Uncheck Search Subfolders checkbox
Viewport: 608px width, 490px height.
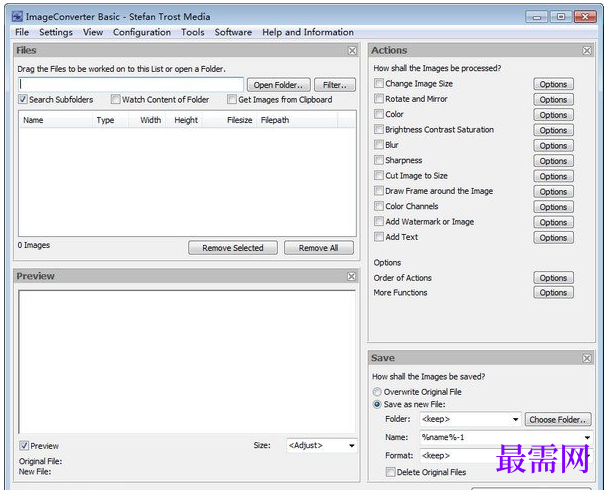click(23, 99)
